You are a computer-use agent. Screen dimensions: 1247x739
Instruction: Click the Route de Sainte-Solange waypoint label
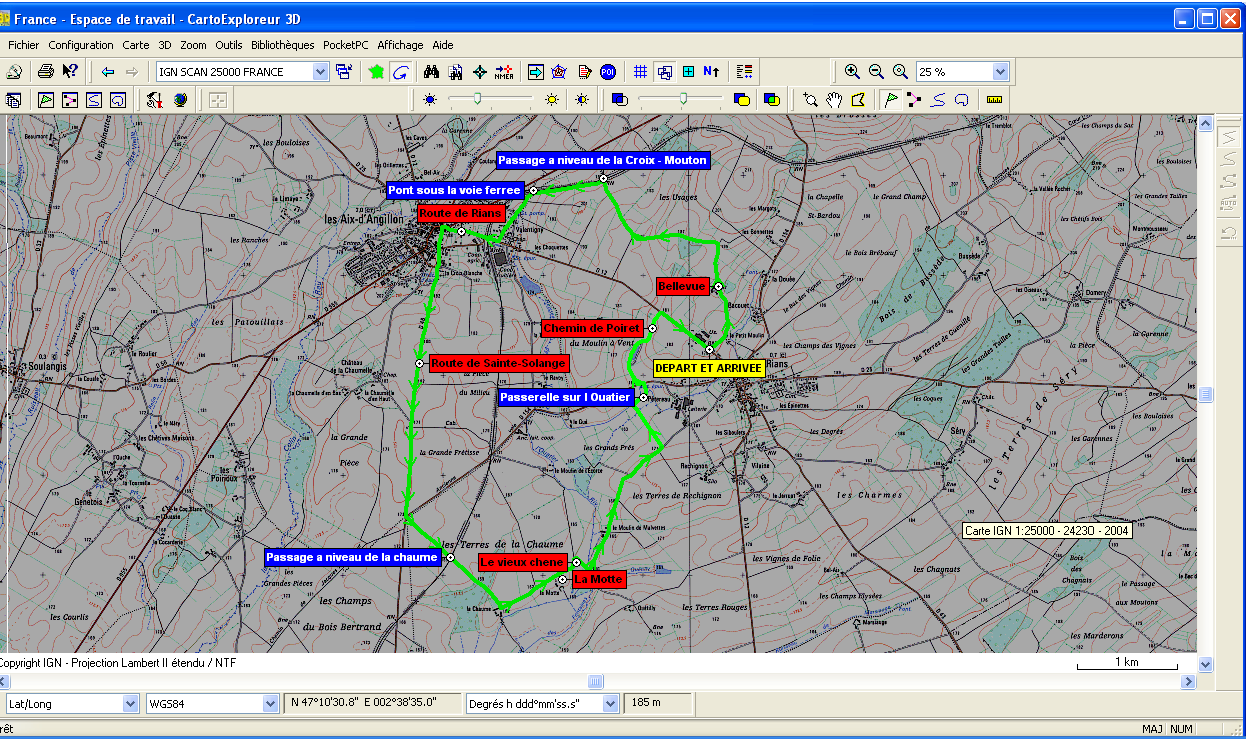coord(499,363)
